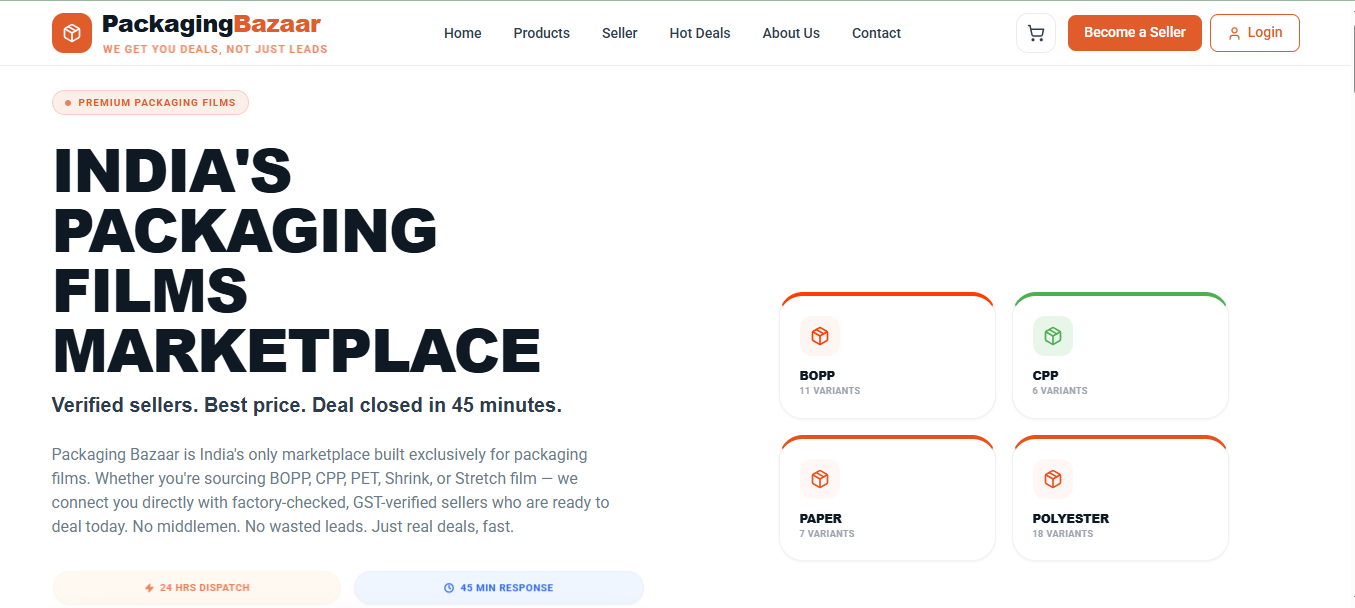Screen dimensions: 1355x608
Task: Click the Become a Seller button
Action: (1135, 33)
